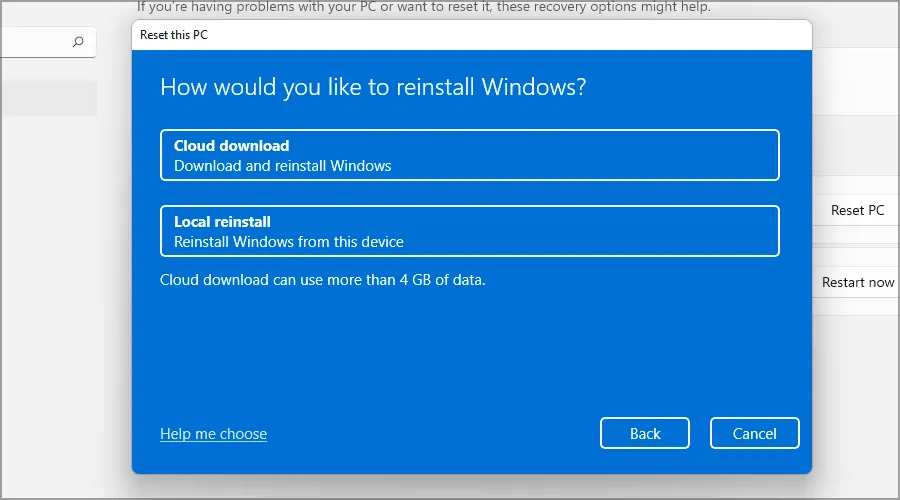Click the search magnifier icon in Settings
This screenshot has width=900, height=500.
78,43
